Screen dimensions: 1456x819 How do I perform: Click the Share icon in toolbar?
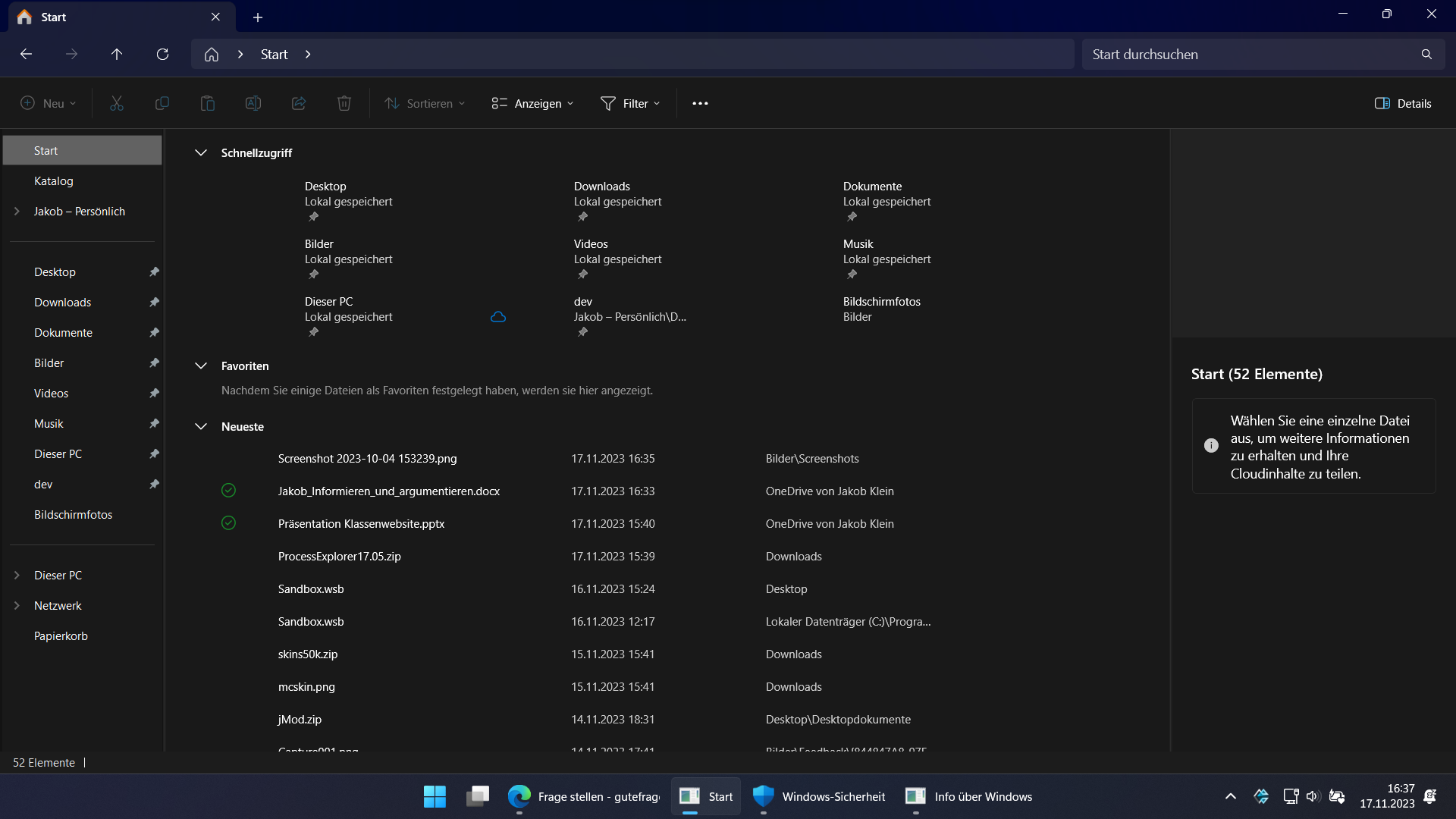point(299,103)
